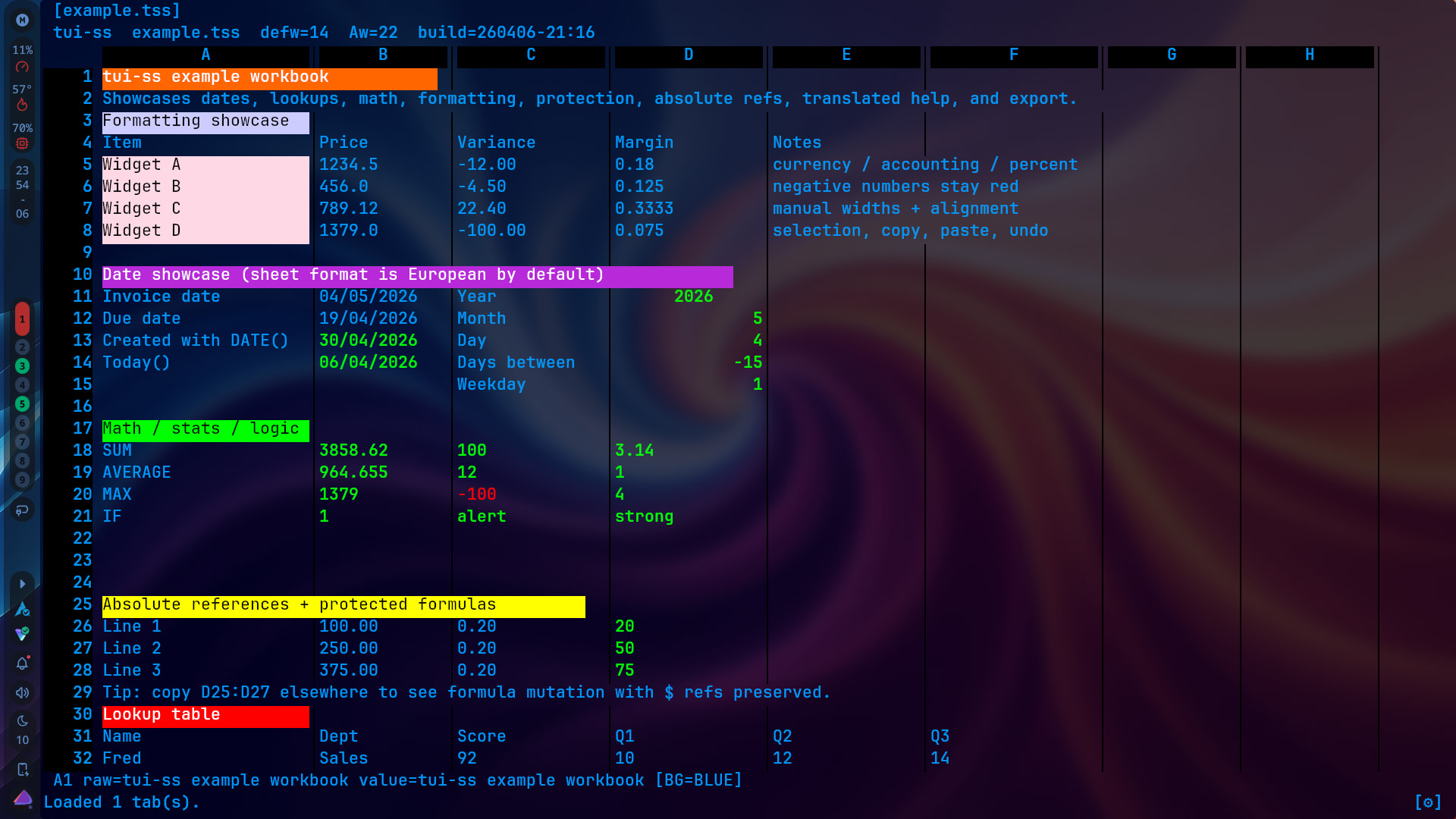
Task: Expand the tray arrow in sidebar
Action: coord(22,584)
